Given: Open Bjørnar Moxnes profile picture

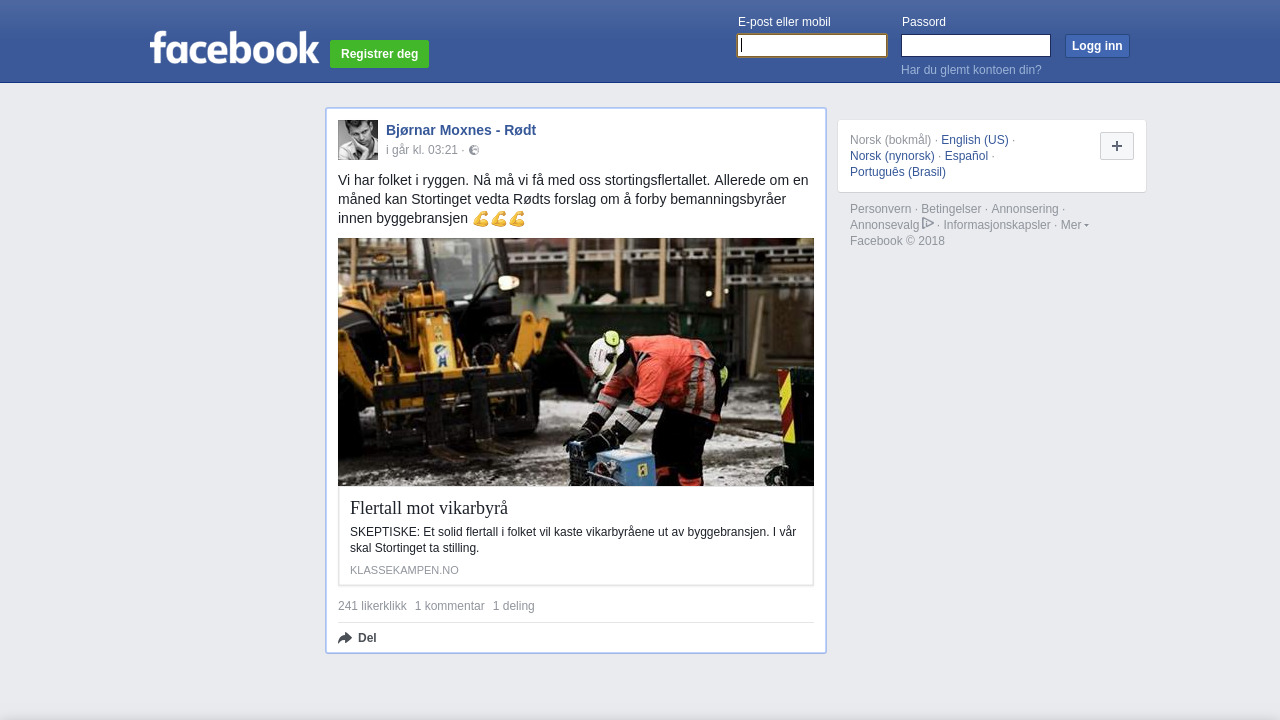Looking at the screenshot, I should (358, 140).
